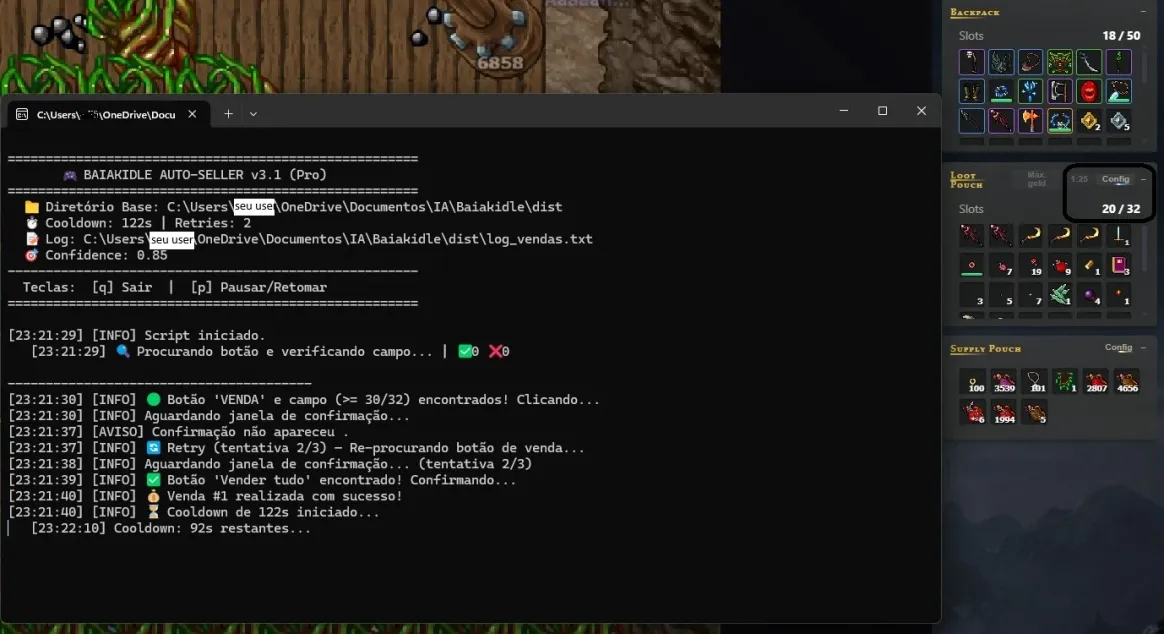Select the green crystal in Loot Pouch
The height and width of the screenshot is (634, 1164).
[x=1059, y=295]
